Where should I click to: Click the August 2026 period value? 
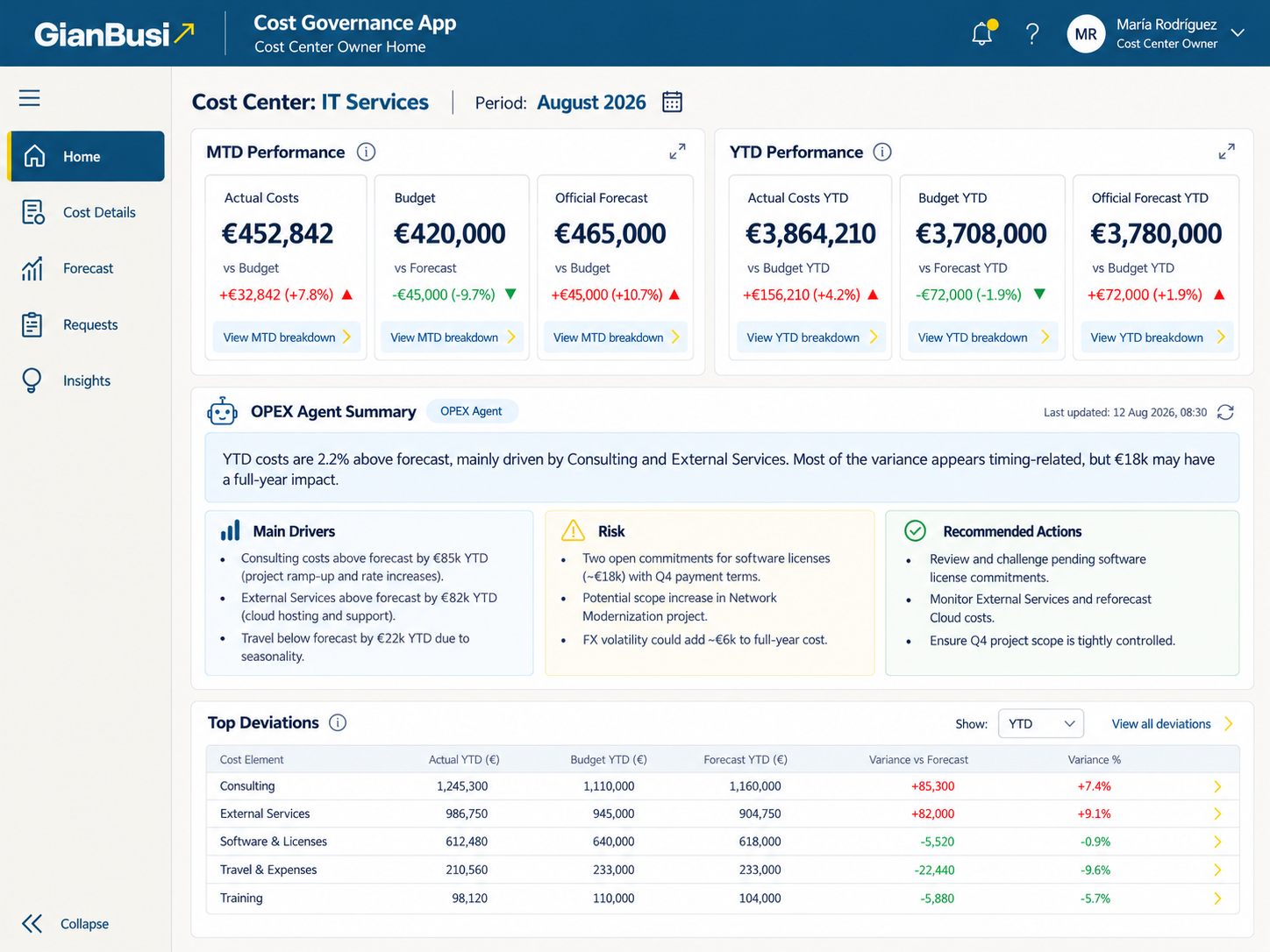pyautogui.click(x=591, y=102)
